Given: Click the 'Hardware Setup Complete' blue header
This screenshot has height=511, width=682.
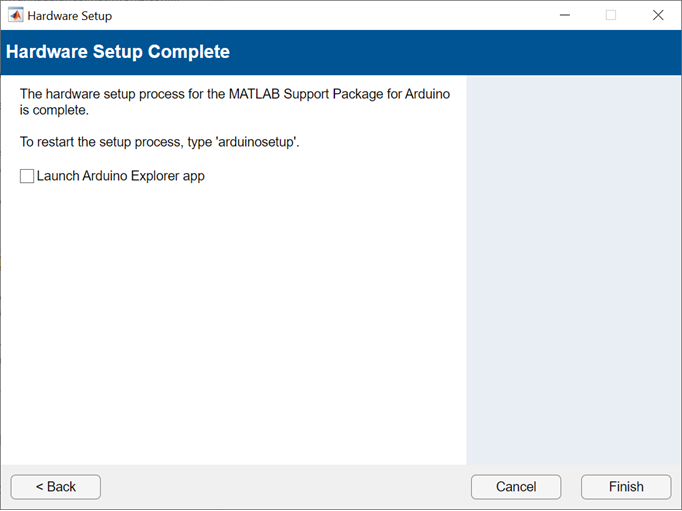Looking at the screenshot, I should coord(118,52).
